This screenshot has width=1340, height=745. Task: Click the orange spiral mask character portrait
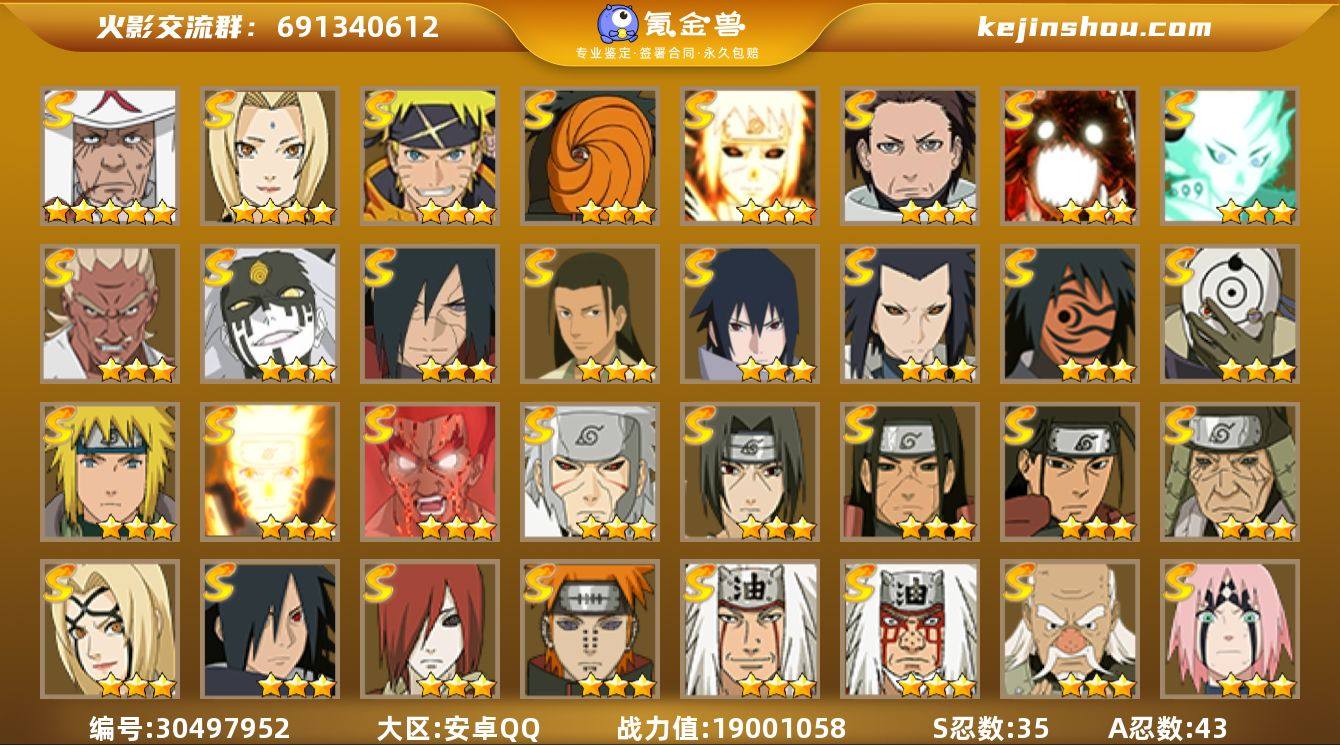pyautogui.click(x=590, y=155)
